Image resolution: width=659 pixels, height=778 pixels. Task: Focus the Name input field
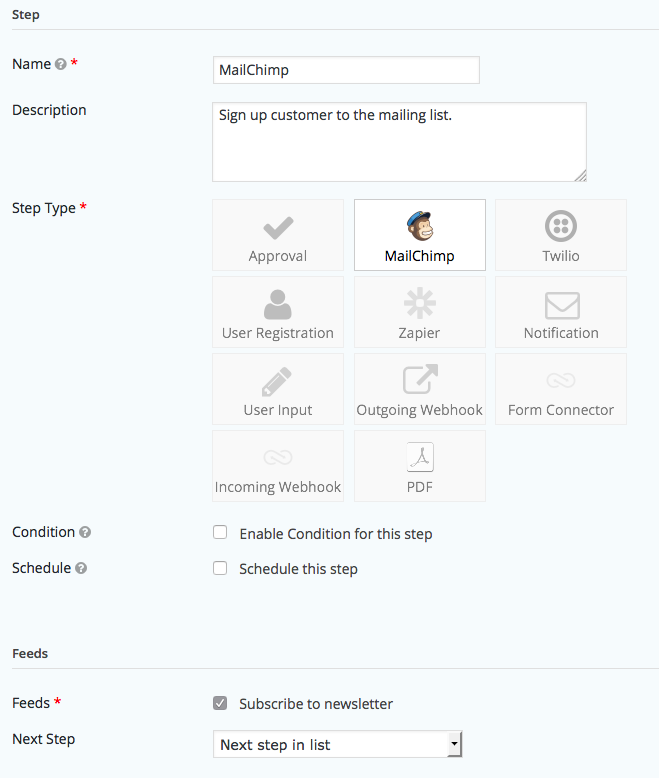click(x=346, y=70)
